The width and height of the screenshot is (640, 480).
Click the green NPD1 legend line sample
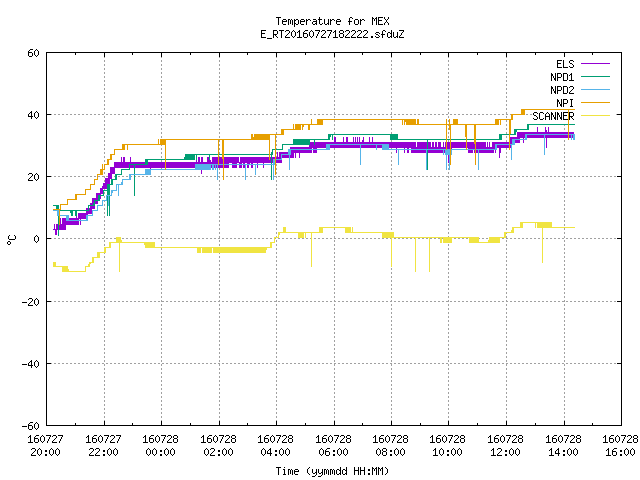click(595, 76)
